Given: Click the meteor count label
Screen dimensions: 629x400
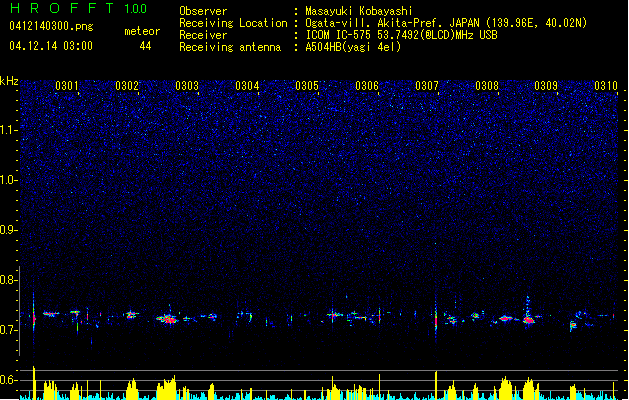Looking at the screenshot, I should pyautogui.click(x=142, y=31).
